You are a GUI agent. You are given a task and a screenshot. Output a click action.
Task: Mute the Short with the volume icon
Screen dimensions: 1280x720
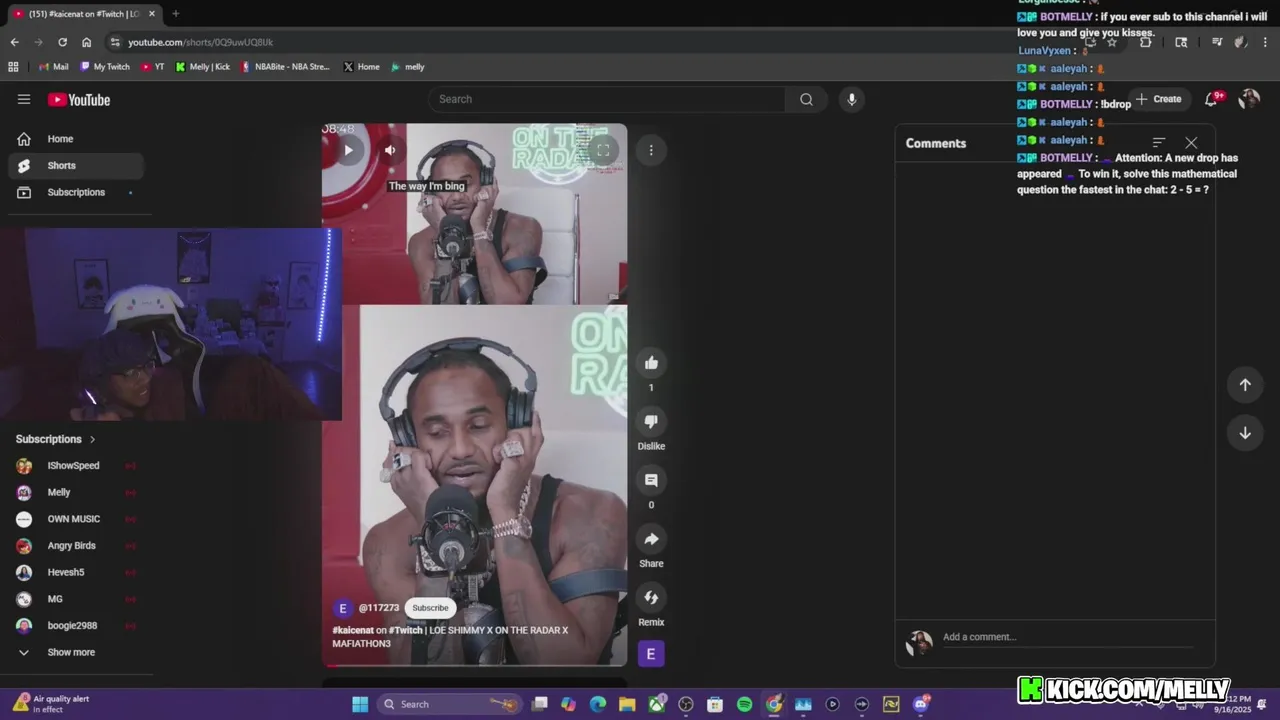(x=390, y=150)
